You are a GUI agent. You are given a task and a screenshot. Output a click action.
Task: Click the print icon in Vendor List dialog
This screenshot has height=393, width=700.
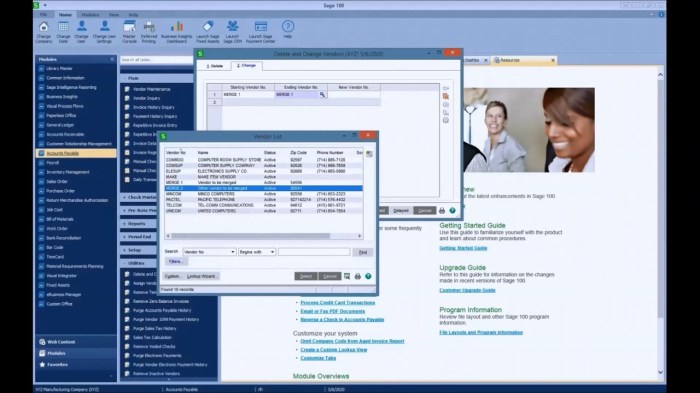(358, 276)
